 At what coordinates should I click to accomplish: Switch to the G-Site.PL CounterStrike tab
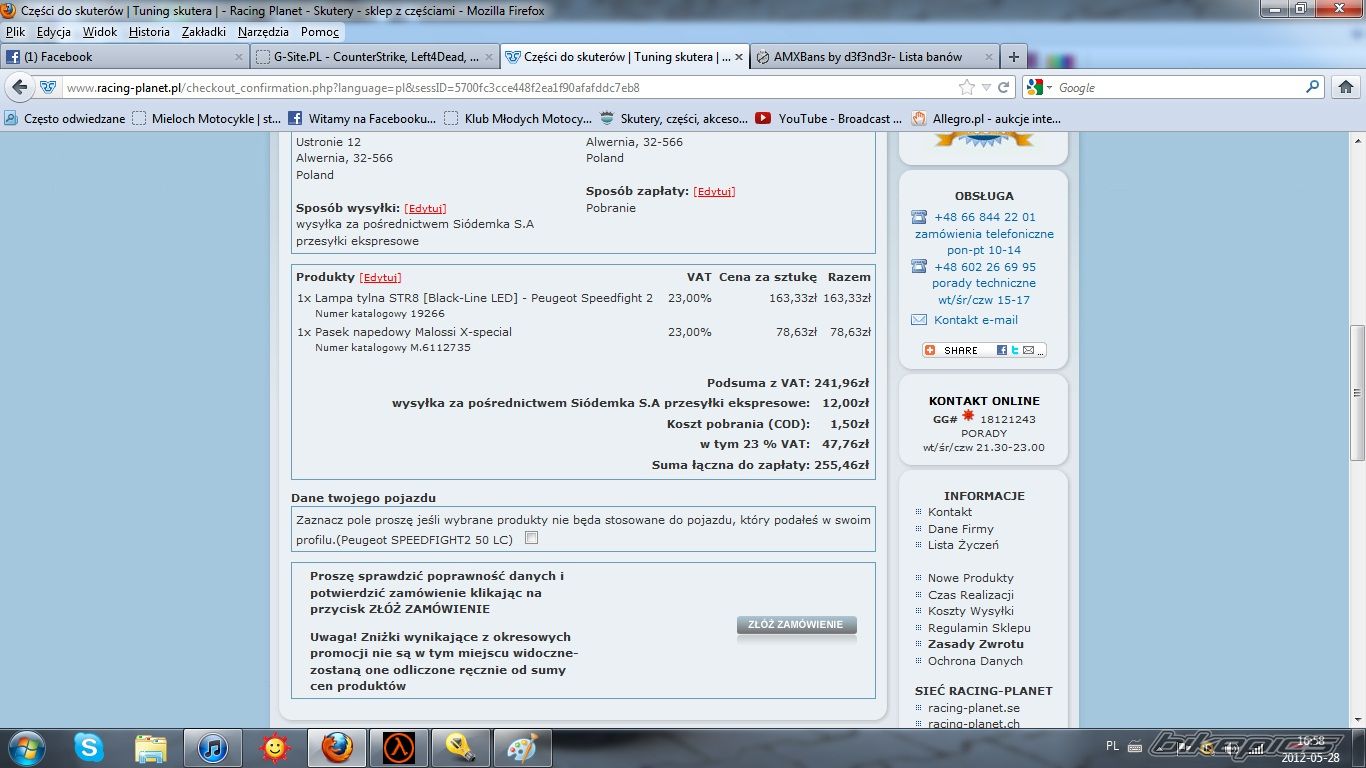pyautogui.click(x=374, y=57)
